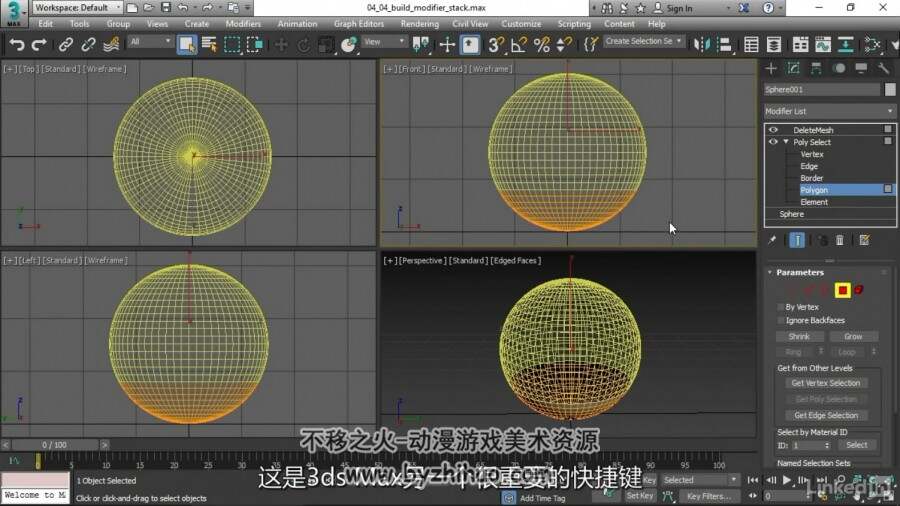
Task: Open the Animation menu
Action: click(297, 24)
